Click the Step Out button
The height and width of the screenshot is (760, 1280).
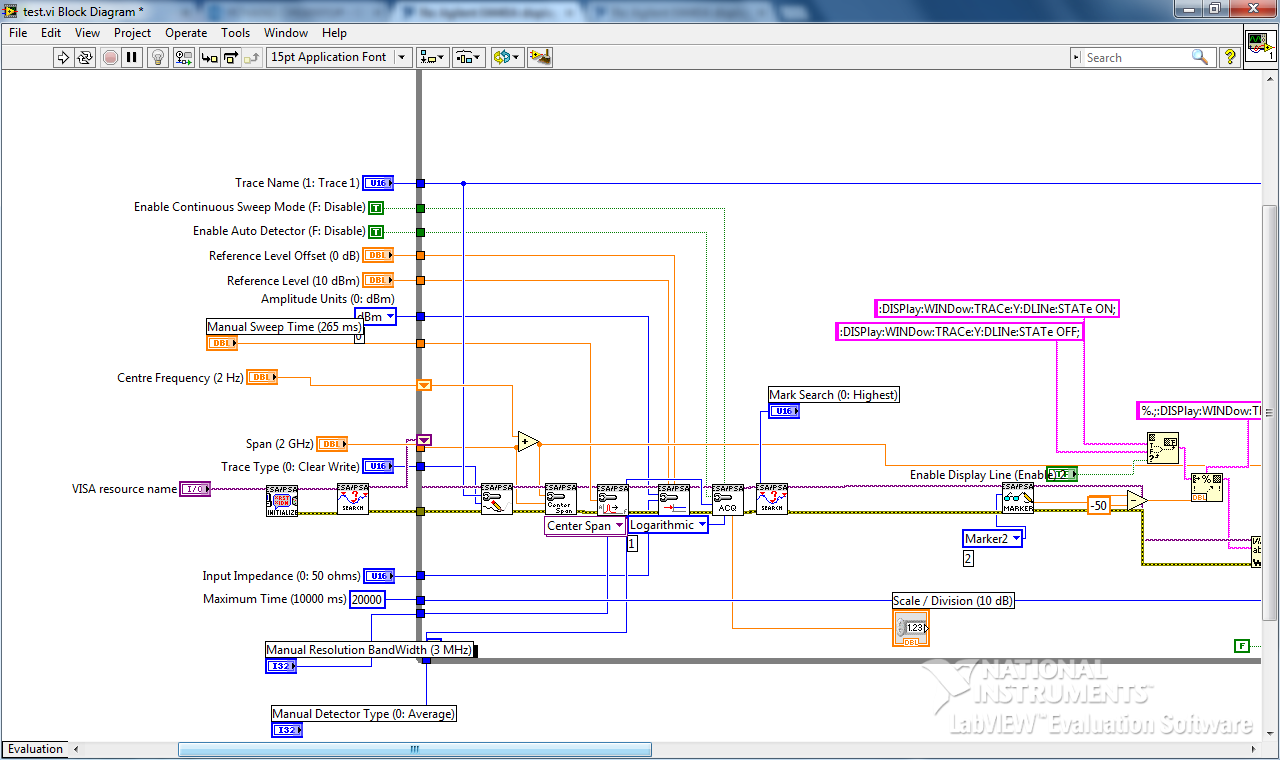pos(251,57)
